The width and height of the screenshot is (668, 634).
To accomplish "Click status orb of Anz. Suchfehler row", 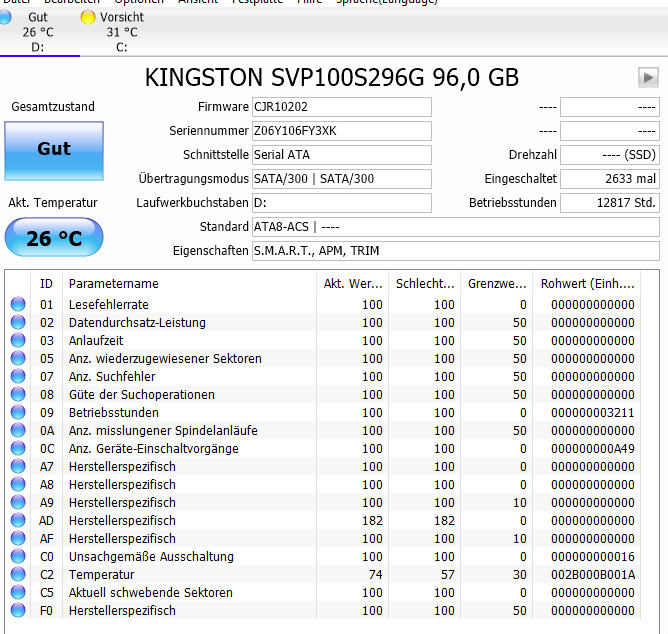I will 18,376.
